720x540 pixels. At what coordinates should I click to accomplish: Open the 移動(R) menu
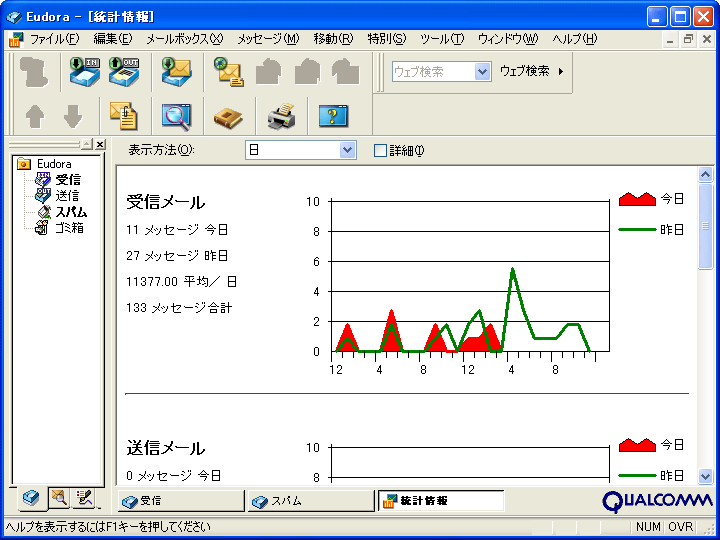333,39
